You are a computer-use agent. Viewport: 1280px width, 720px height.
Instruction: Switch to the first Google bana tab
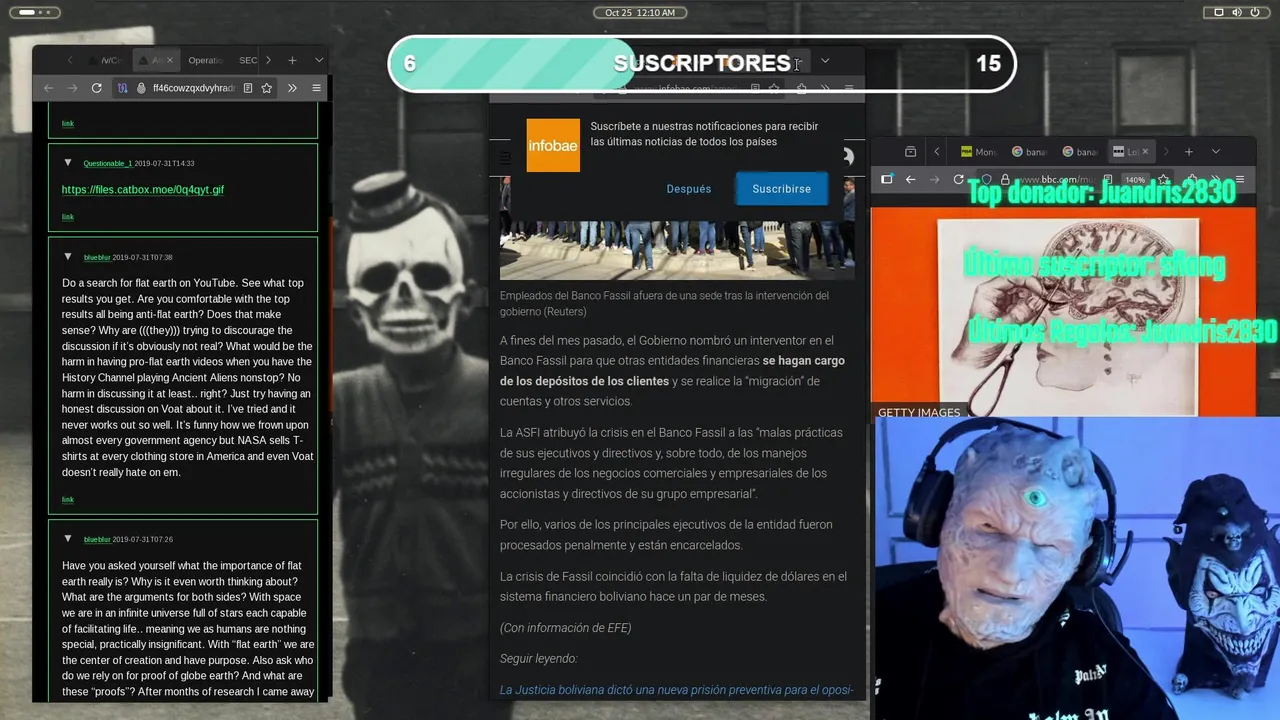(1029, 152)
